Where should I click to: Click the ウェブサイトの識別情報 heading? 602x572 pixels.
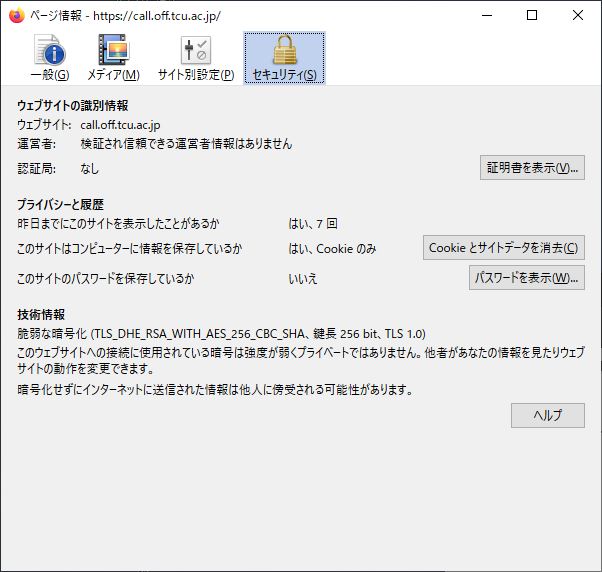(73, 106)
